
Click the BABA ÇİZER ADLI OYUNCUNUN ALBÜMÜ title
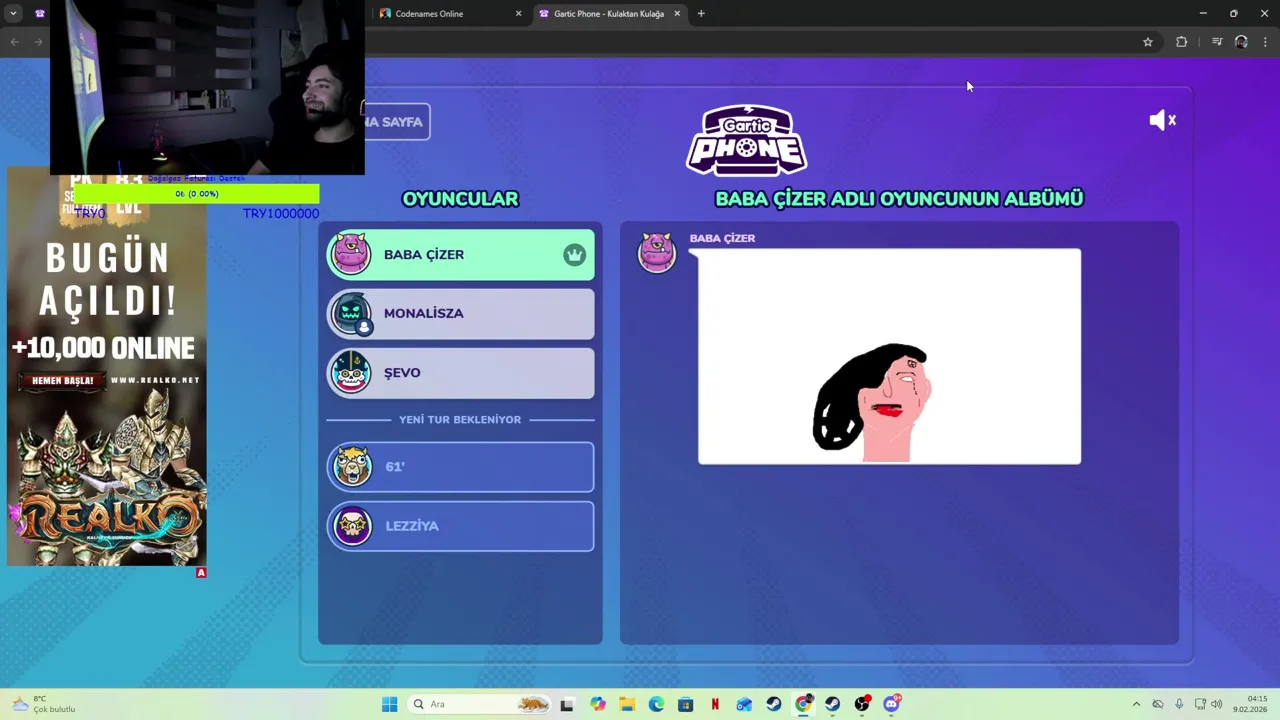coord(899,199)
